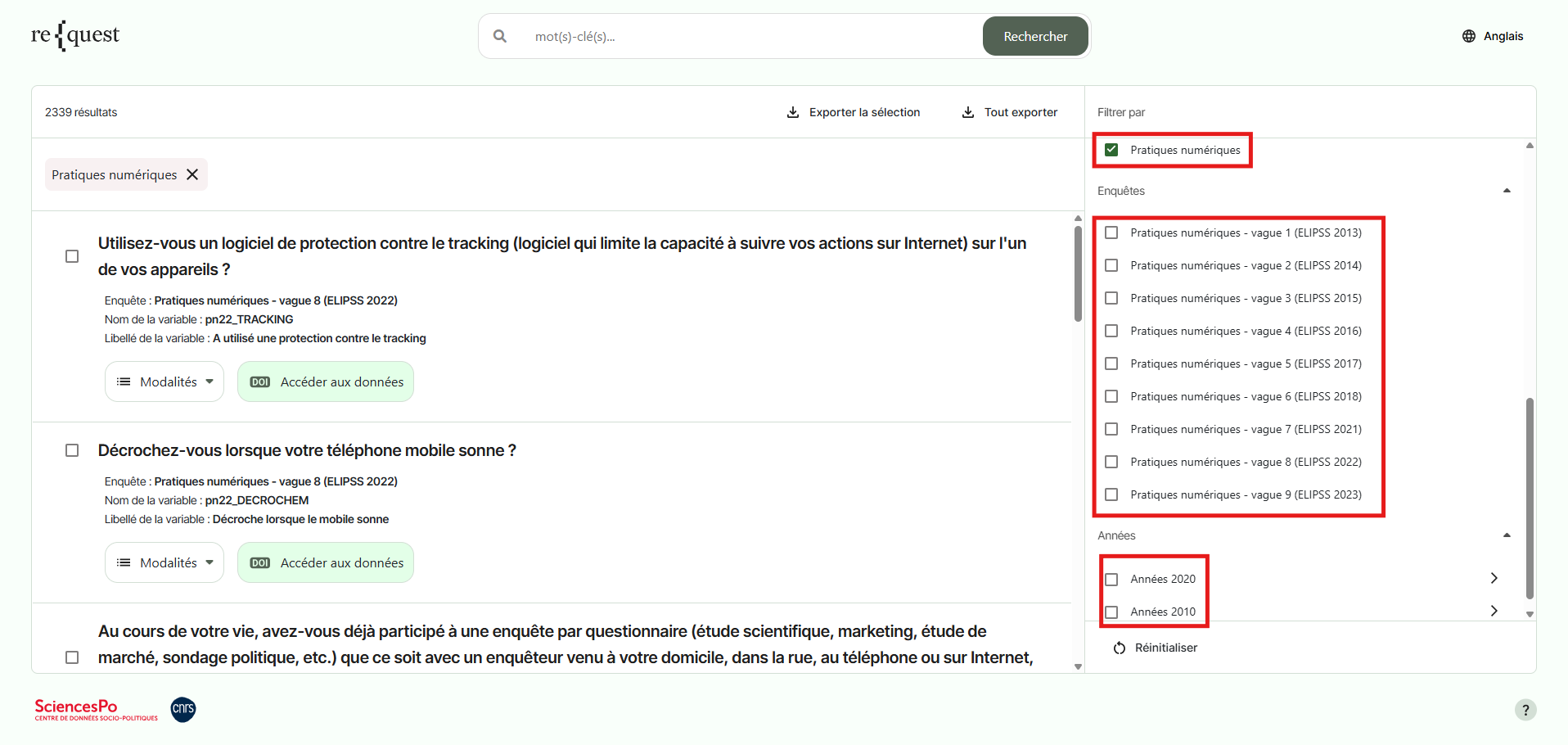
Task: Uncheck the Pratiques numériques filter checkbox
Action: [1111, 150]
